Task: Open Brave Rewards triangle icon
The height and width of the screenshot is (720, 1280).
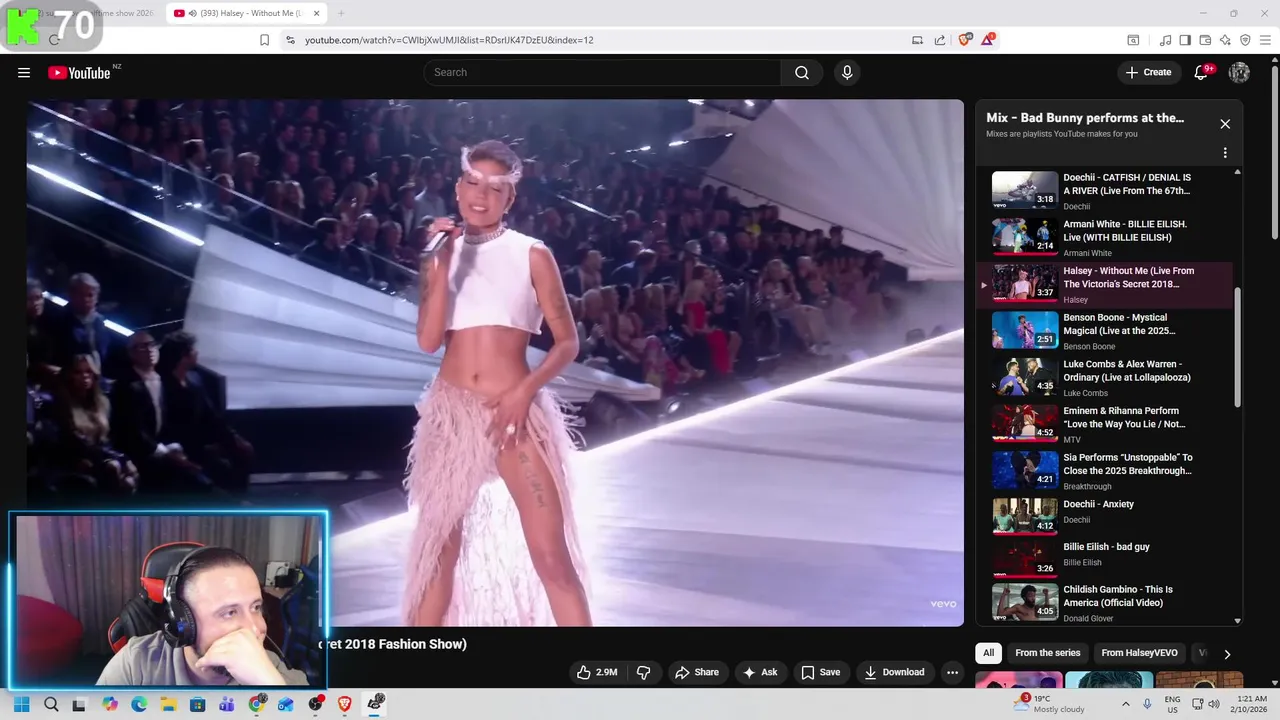Action: (988, 40)
